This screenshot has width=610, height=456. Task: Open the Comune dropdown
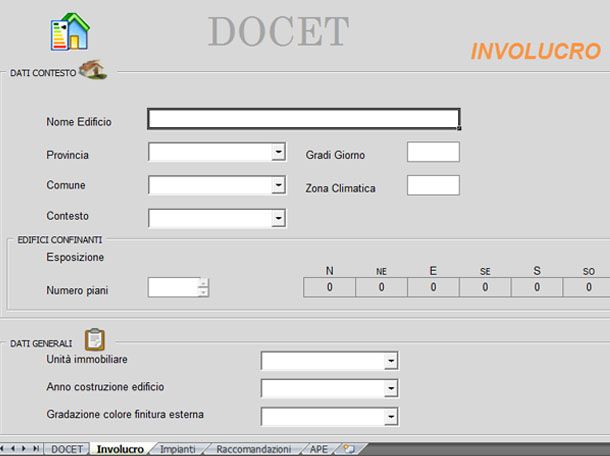279,185
